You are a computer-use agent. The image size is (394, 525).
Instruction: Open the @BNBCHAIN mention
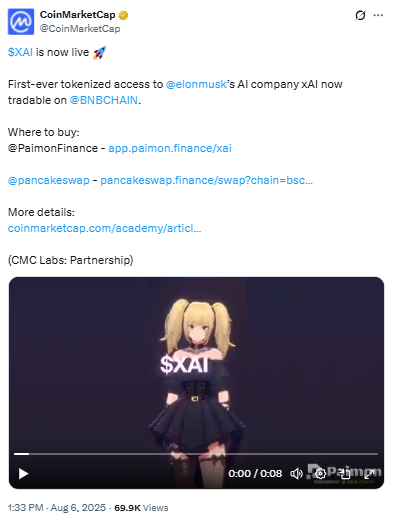[104, 100]
